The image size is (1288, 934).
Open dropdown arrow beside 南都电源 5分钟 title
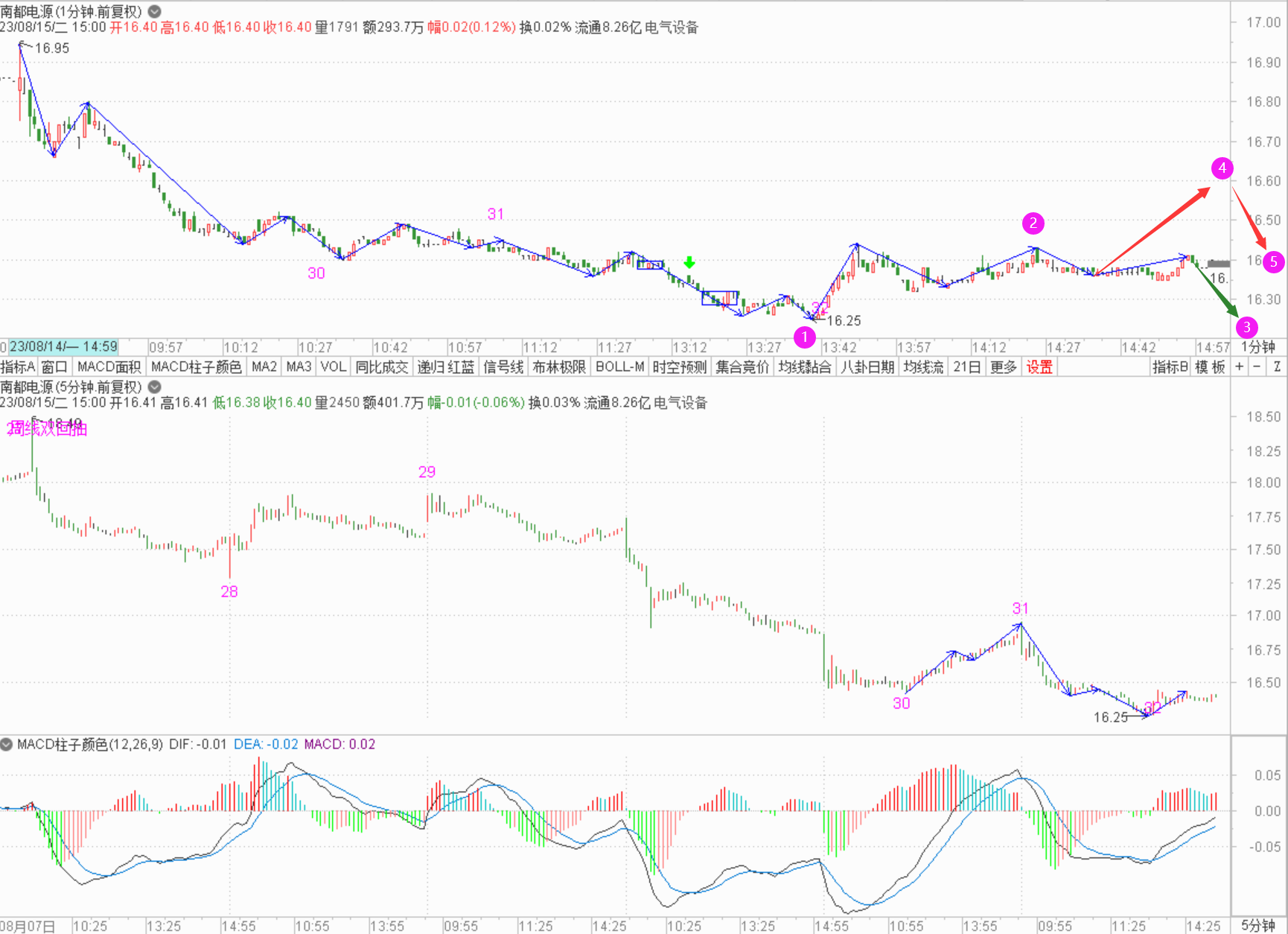coord(155,387)
